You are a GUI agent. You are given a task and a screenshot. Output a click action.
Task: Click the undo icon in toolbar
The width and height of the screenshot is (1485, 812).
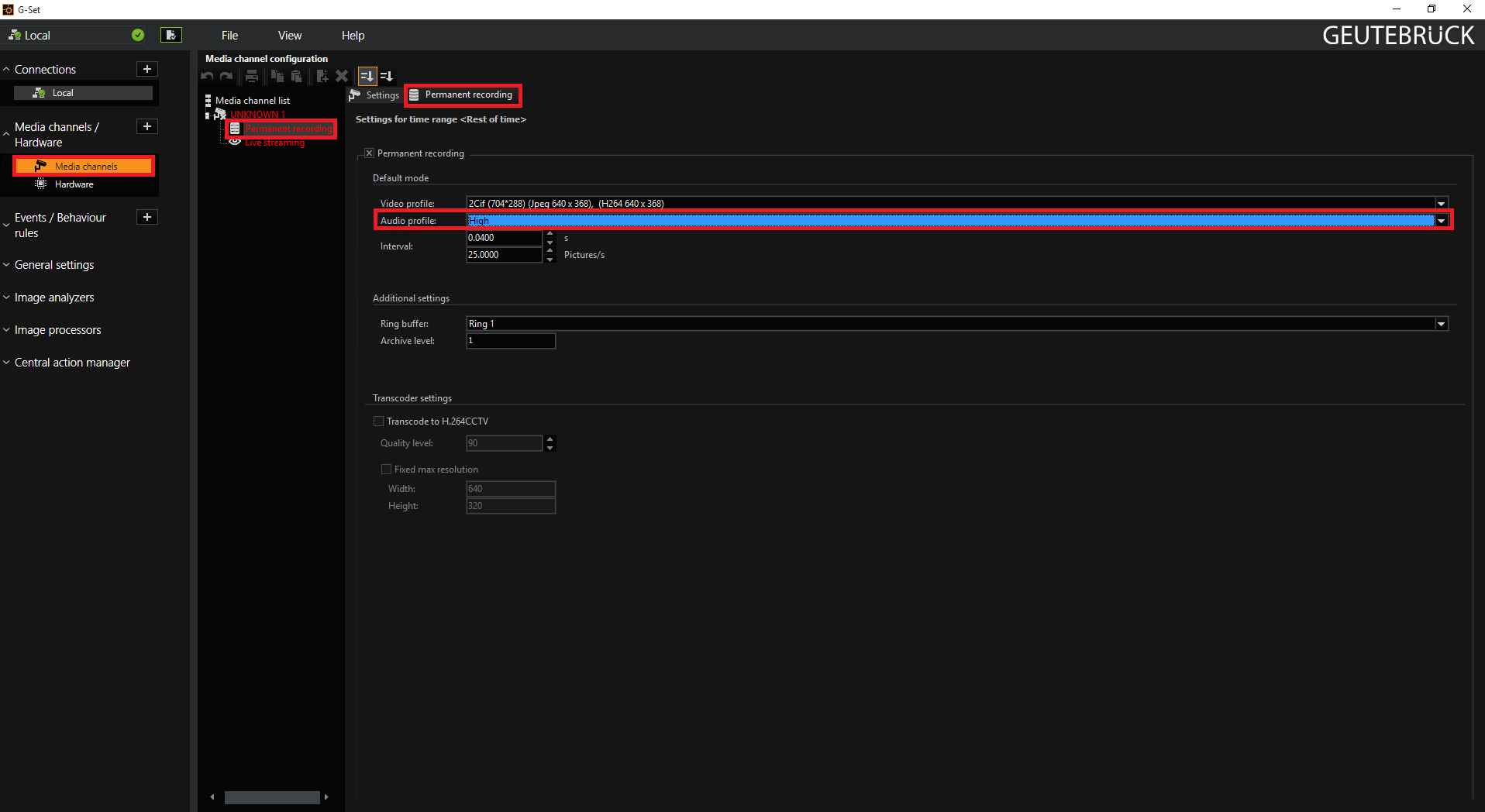pyautogui.click(x=207, y=76)
